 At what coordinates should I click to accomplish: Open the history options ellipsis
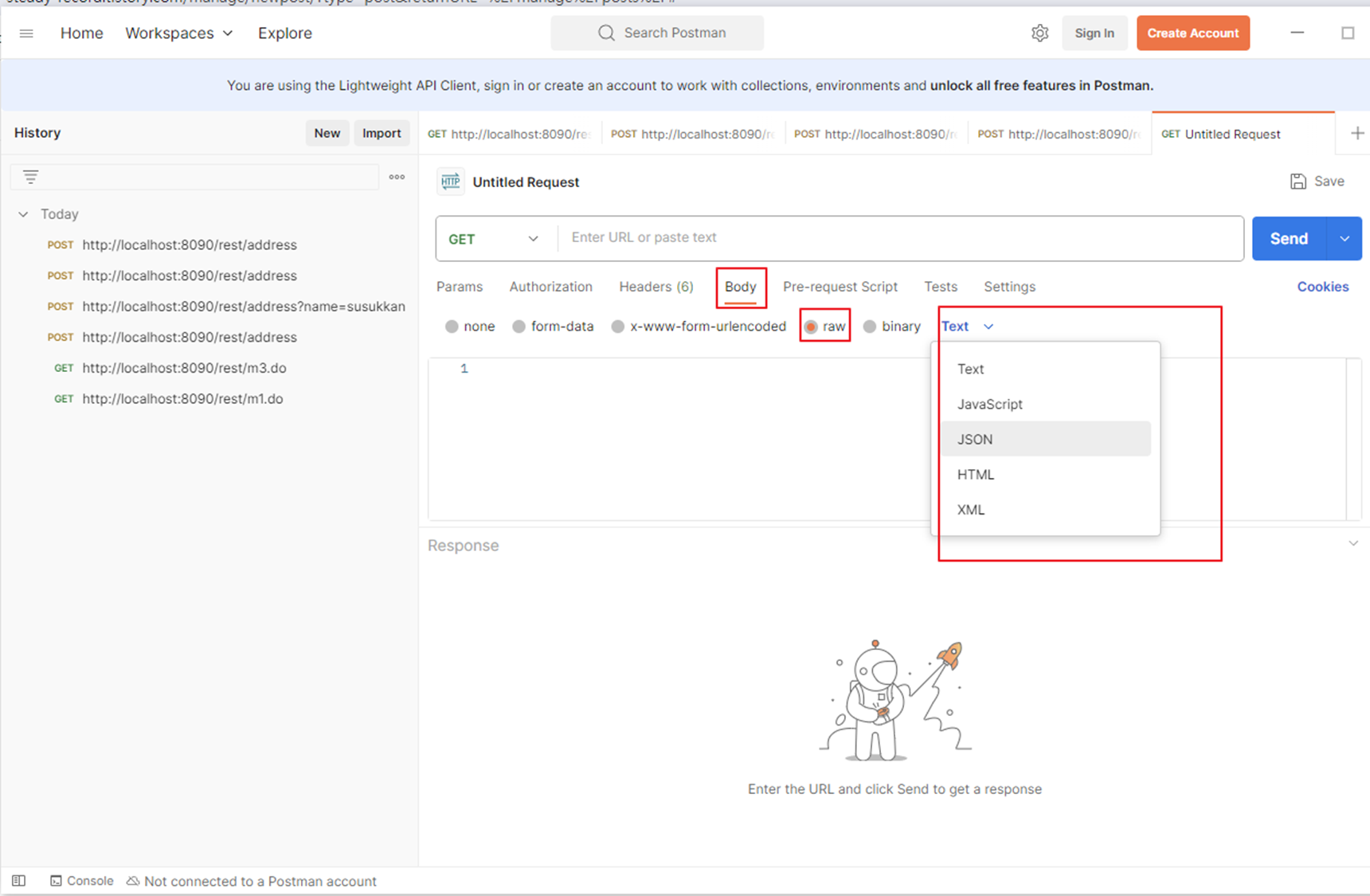pyautogui.click(x=397, y=177)
